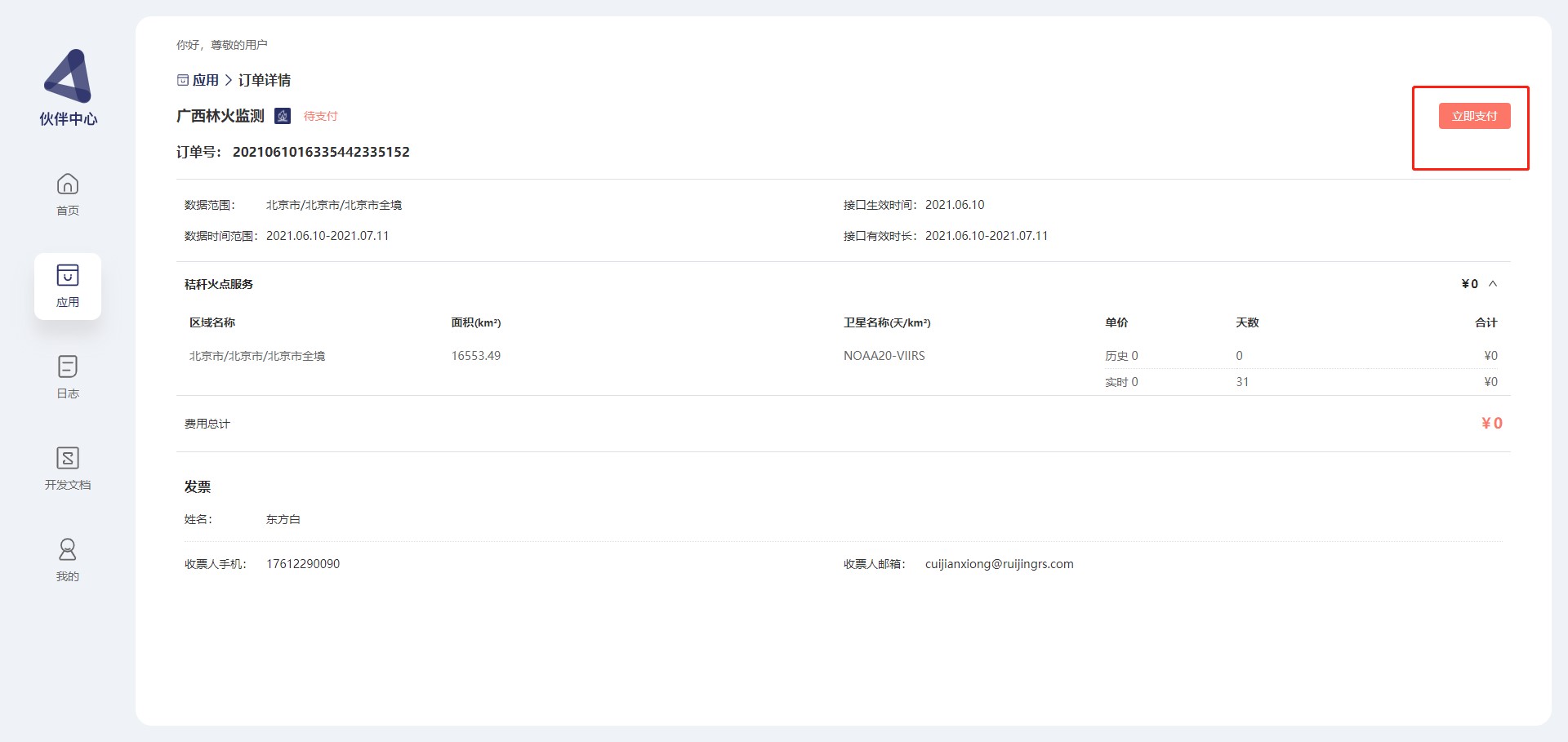Click the 合计 column header
The image size is (1568, 742).
1486,322
